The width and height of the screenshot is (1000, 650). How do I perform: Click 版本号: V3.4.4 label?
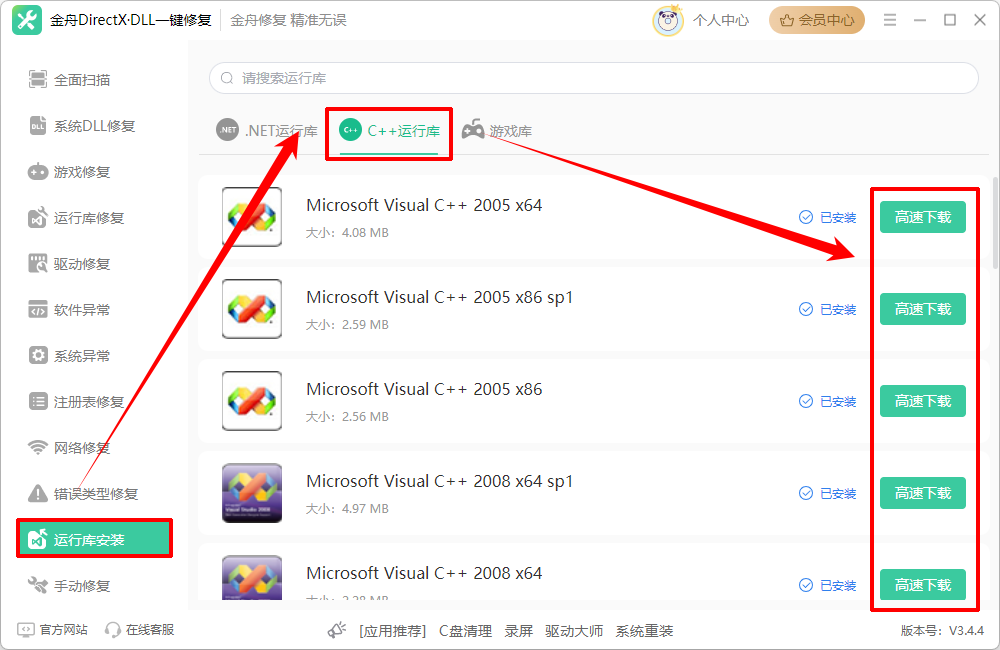coord(942,631)
